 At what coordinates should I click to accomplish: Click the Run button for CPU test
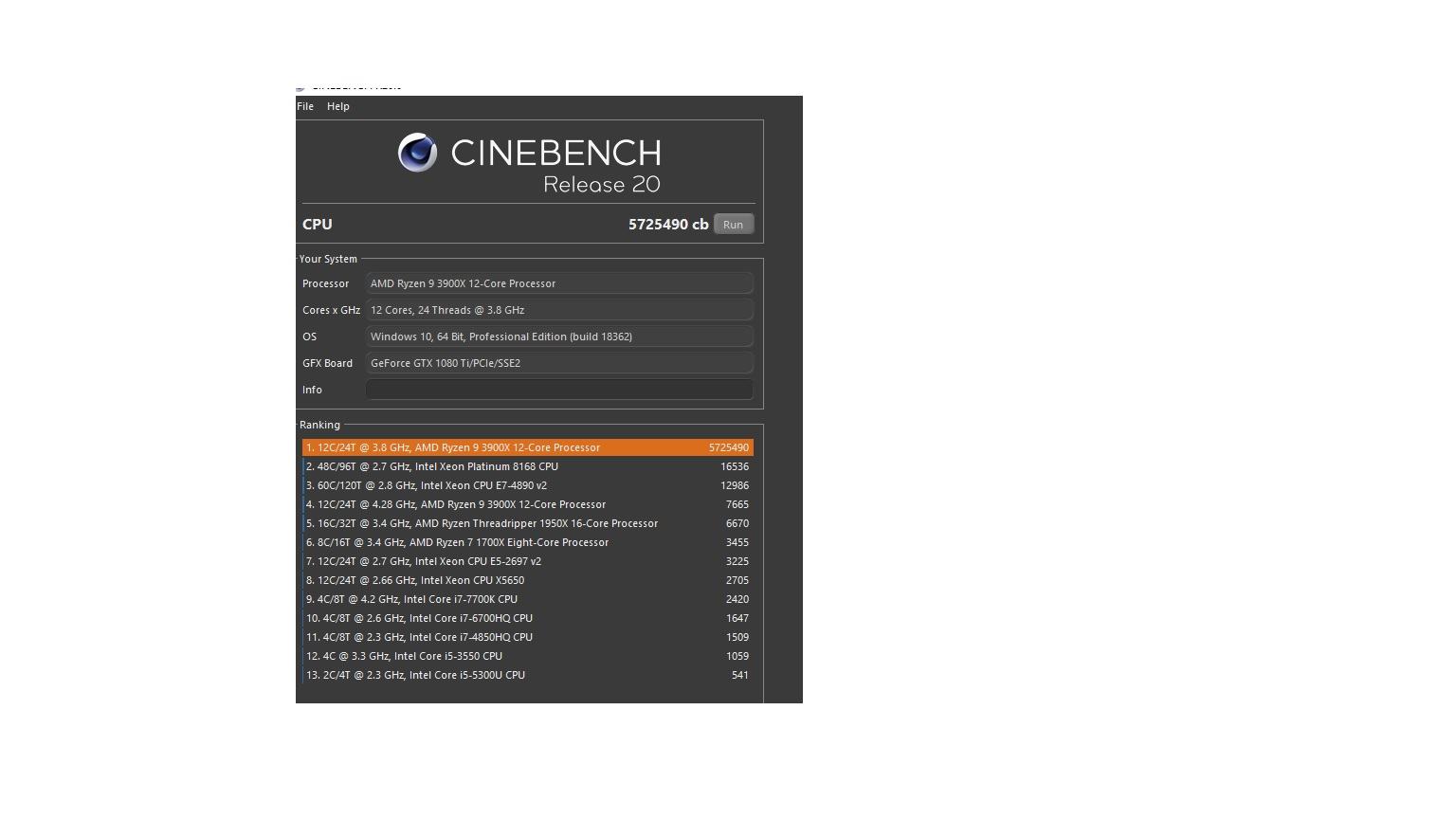pos(734,225)
